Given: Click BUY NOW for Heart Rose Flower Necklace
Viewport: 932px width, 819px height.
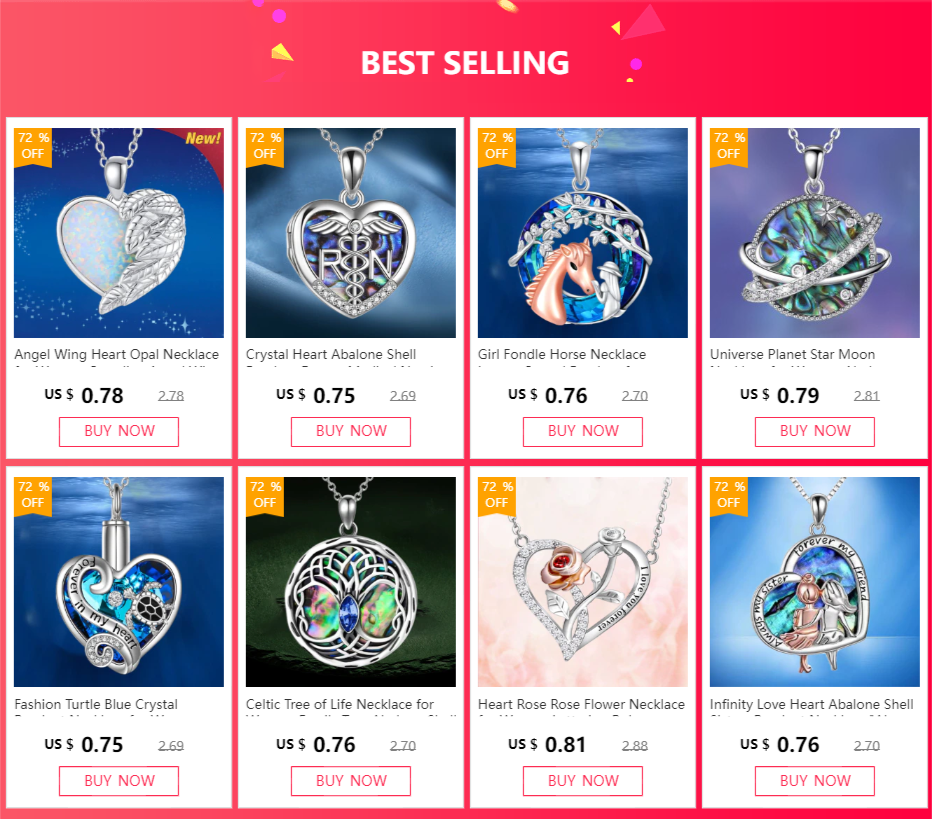Looking at the screenshot, I should (x=582, y=781).
